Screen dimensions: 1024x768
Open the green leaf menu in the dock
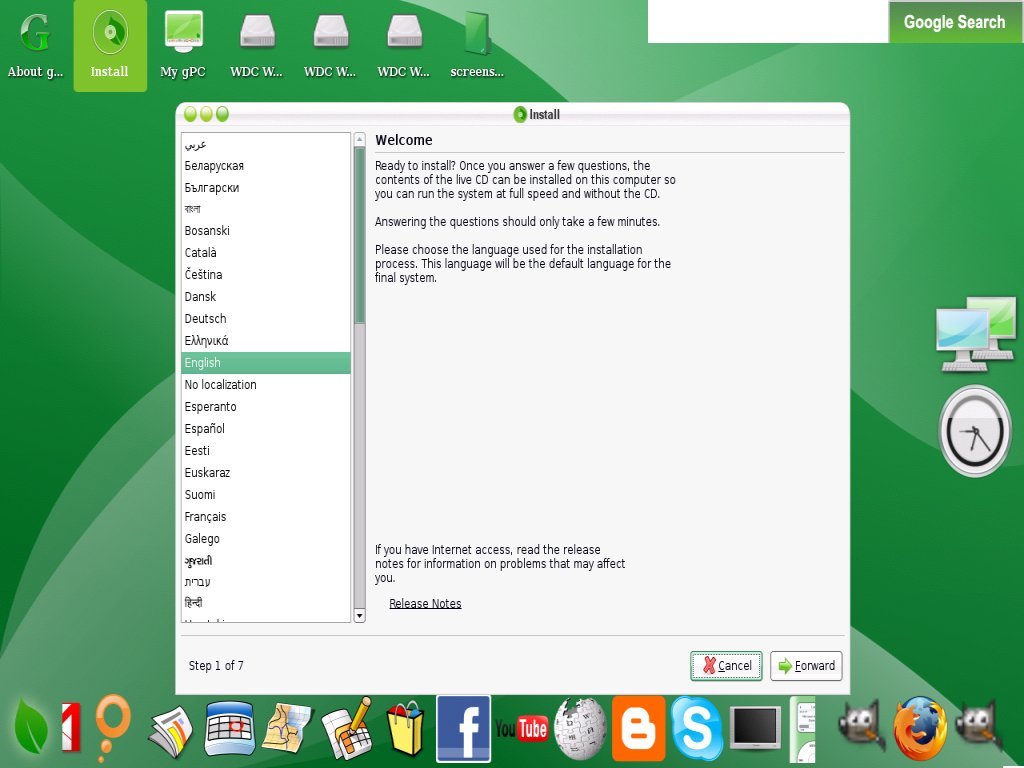(30, 726)
